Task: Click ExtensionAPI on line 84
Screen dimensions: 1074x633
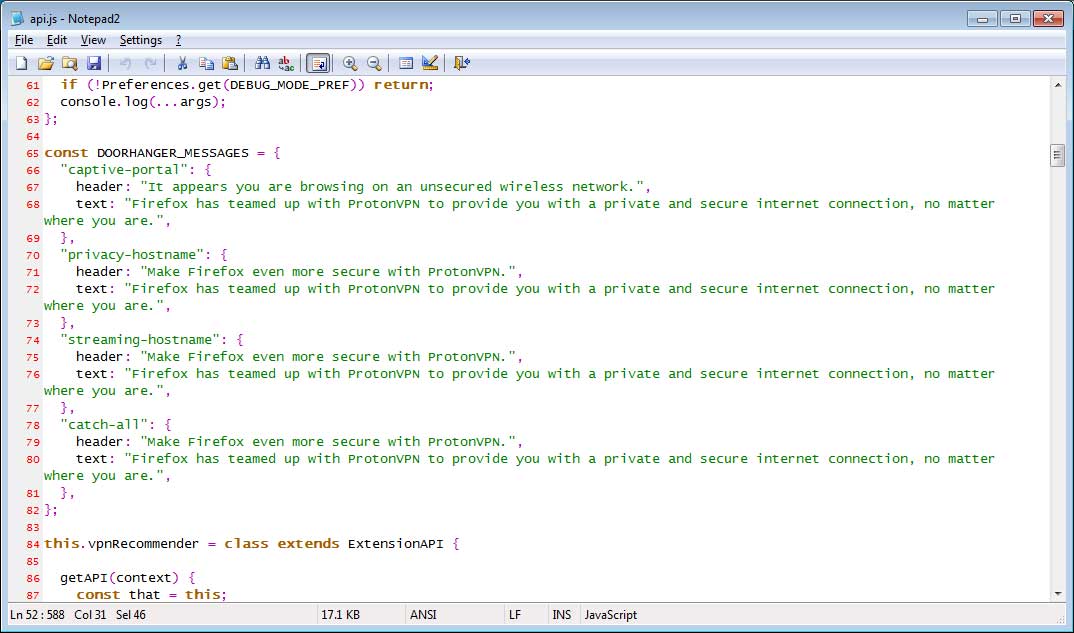Action: coord(396,544)
